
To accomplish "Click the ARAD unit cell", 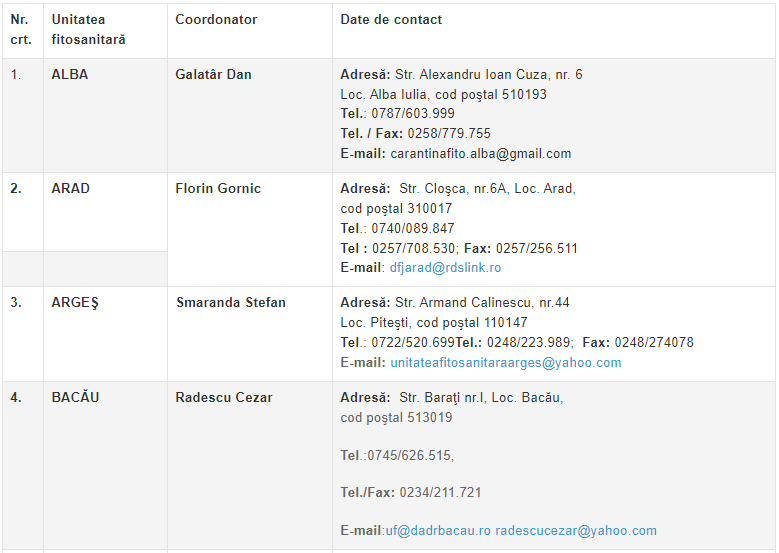I will coord(105,212).
